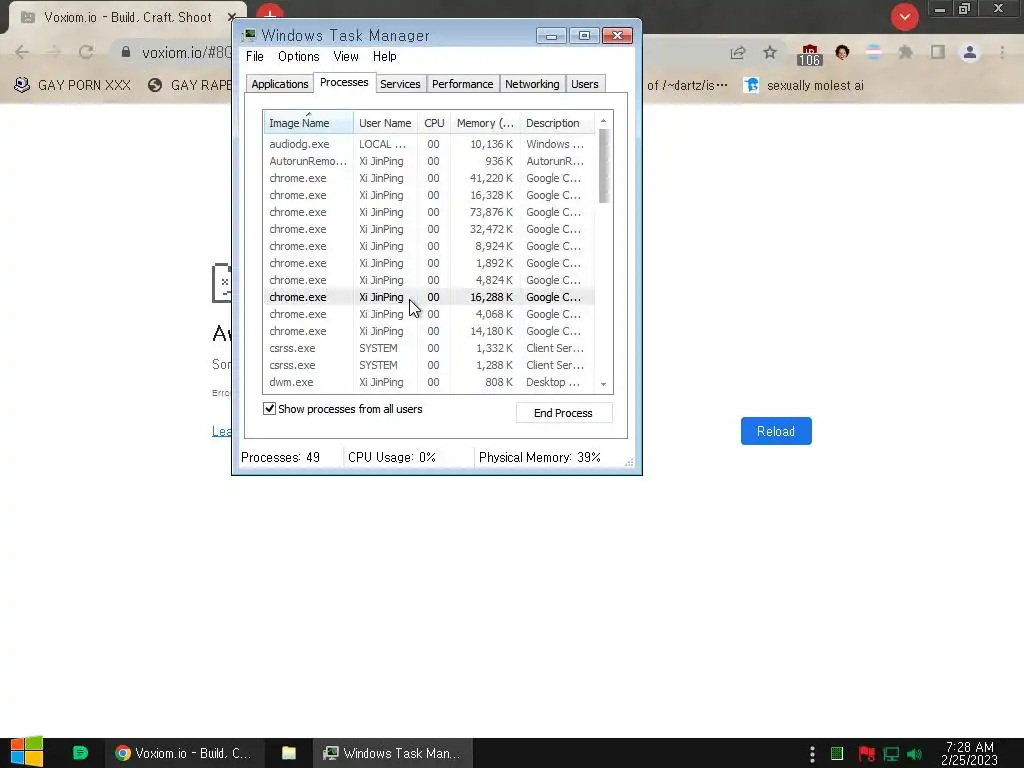Go to the Networking tab
This screenshot has height=768, width=1024.
[x=532, y=84]
